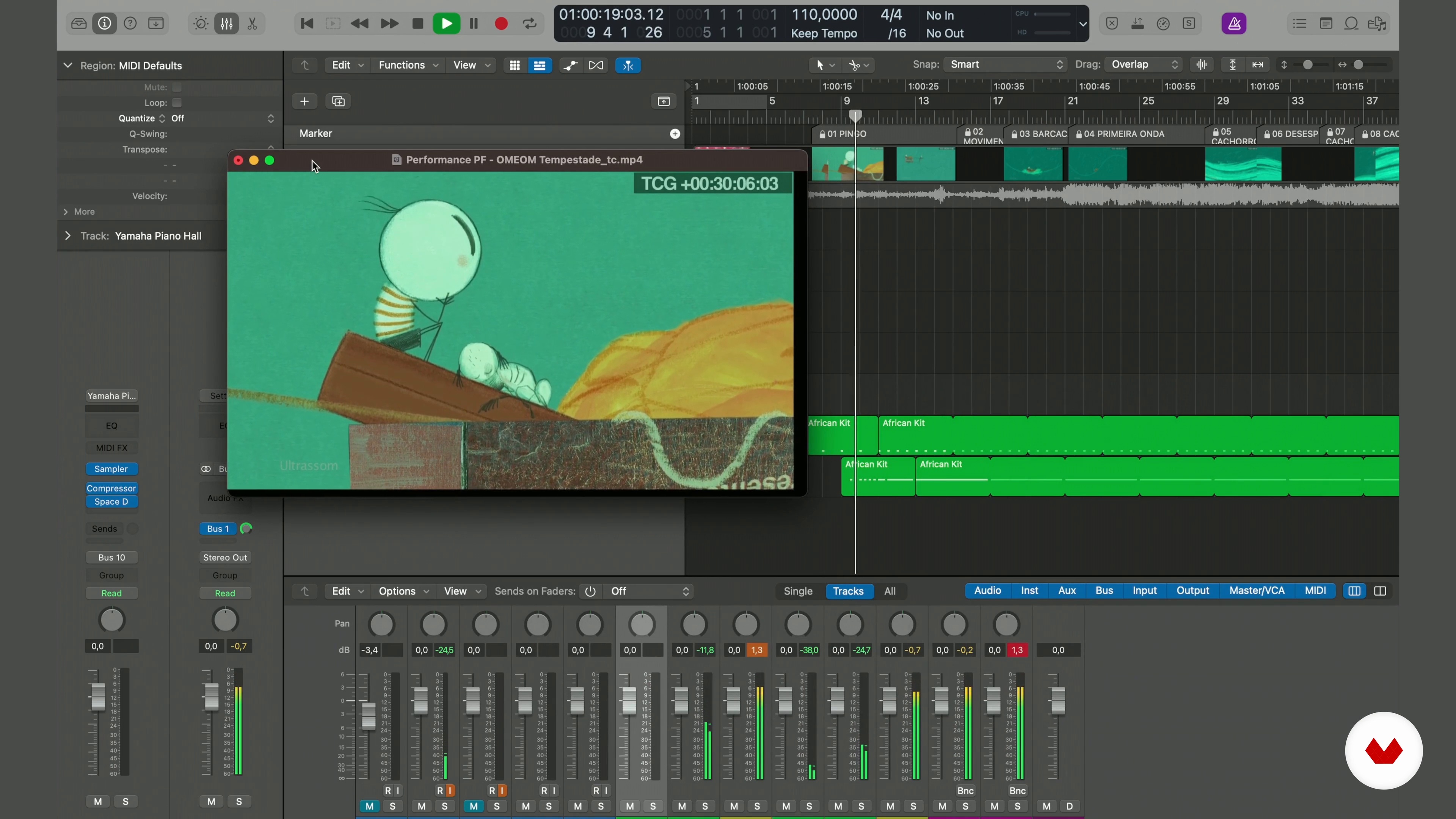Toggle the Inspector info icon
This screenshot has height=819, width=1456.
click(105, 24)
